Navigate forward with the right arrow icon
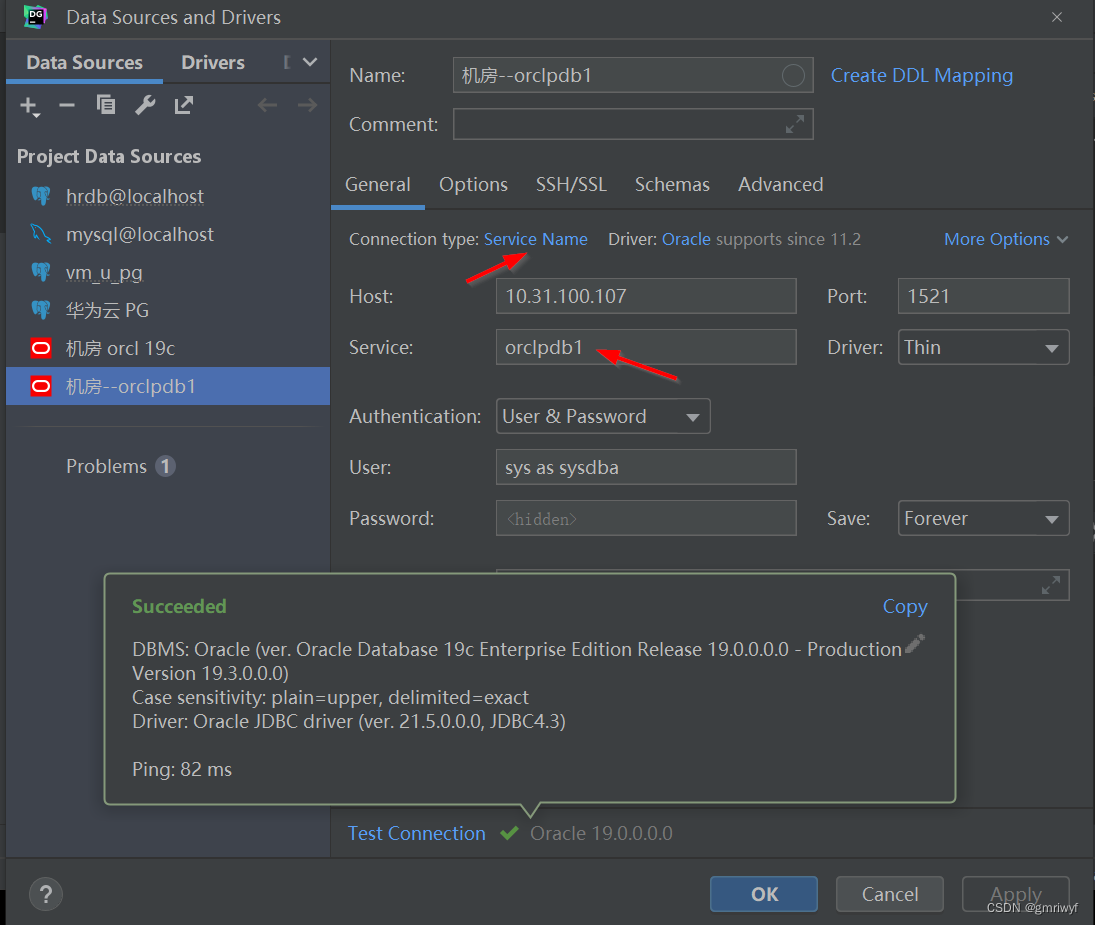Screen dimensions: 1095x925 (307, 105)
